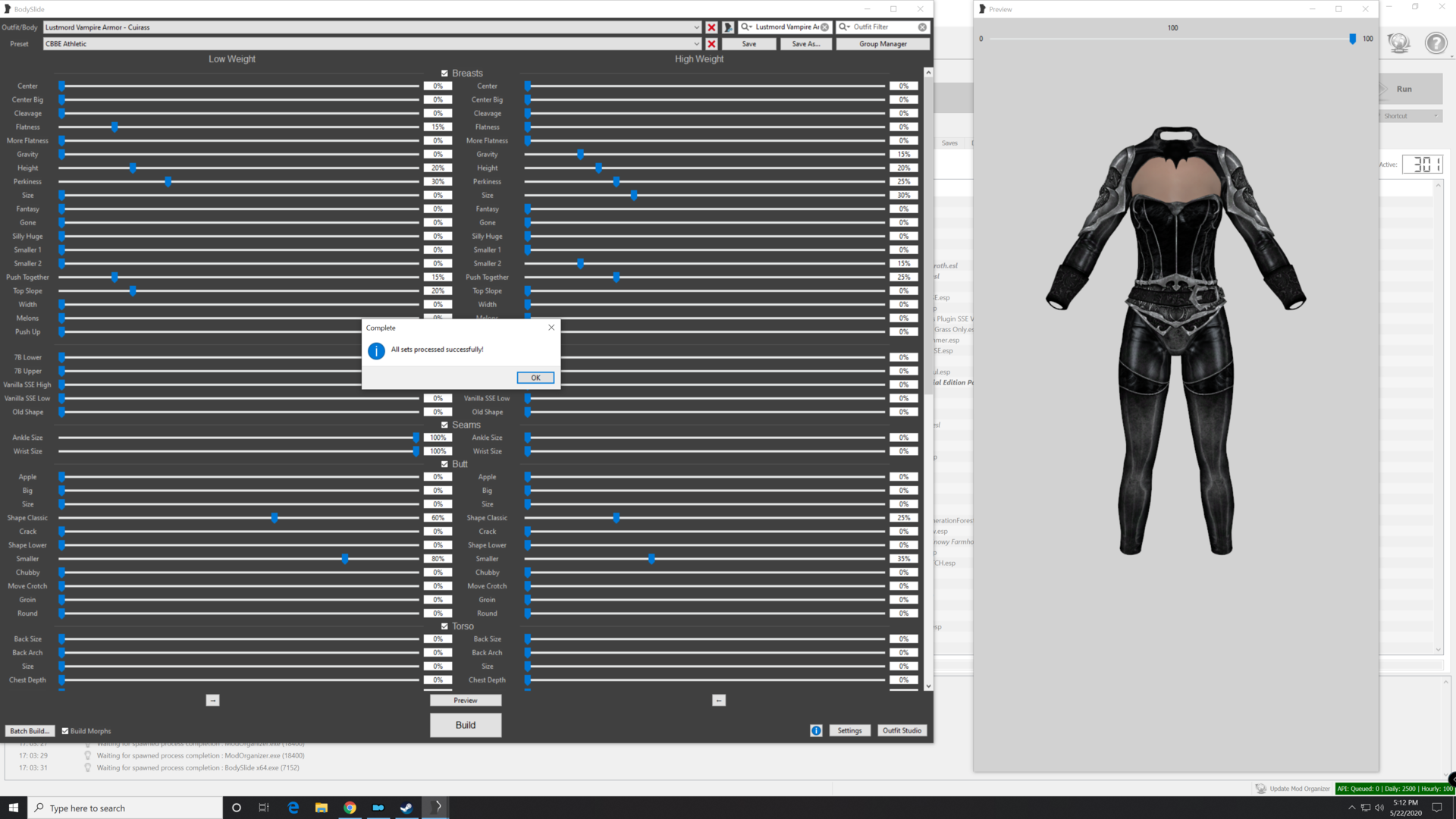Viewport: 1456px width, 819px height.
Task: Open Cortana circle on the taskbar
Action: pyautogui.click(x=237, y=808)
